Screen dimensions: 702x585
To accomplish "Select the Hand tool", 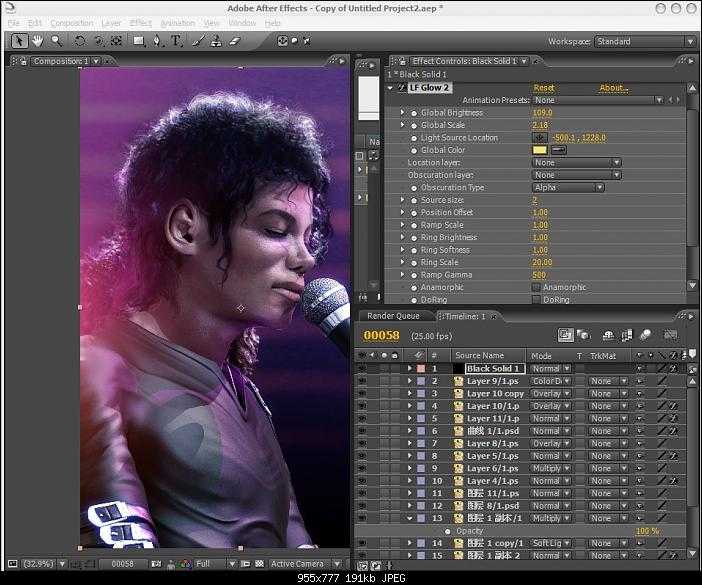I will (37, 41).
